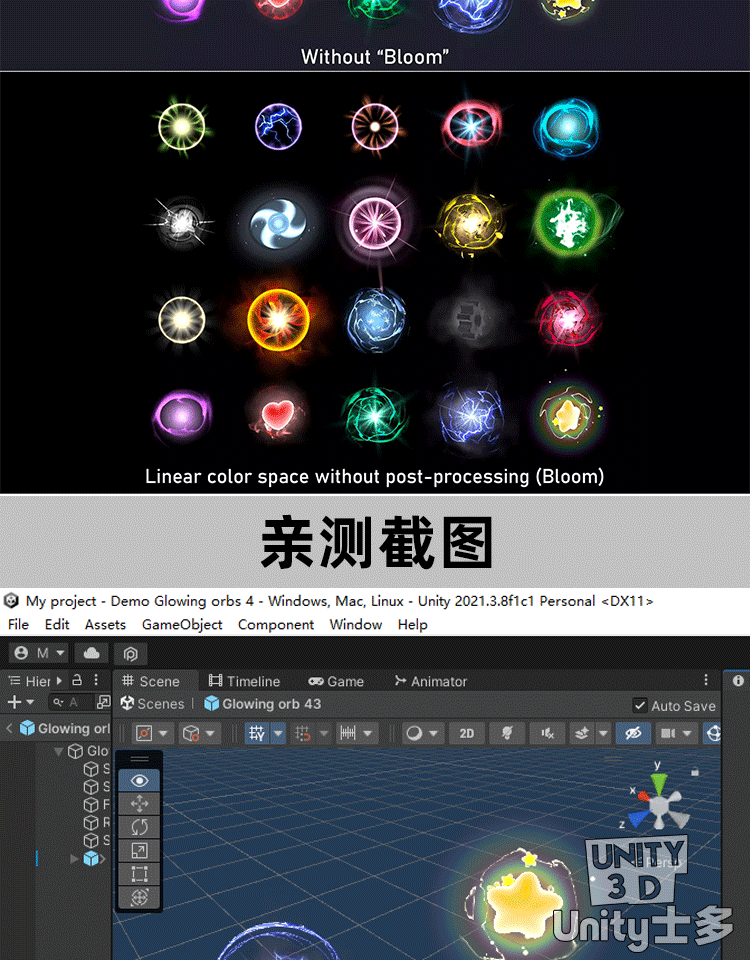Open the account dropdown in toolbar
Screen dimensions: 750x960
tap(39, 653)
